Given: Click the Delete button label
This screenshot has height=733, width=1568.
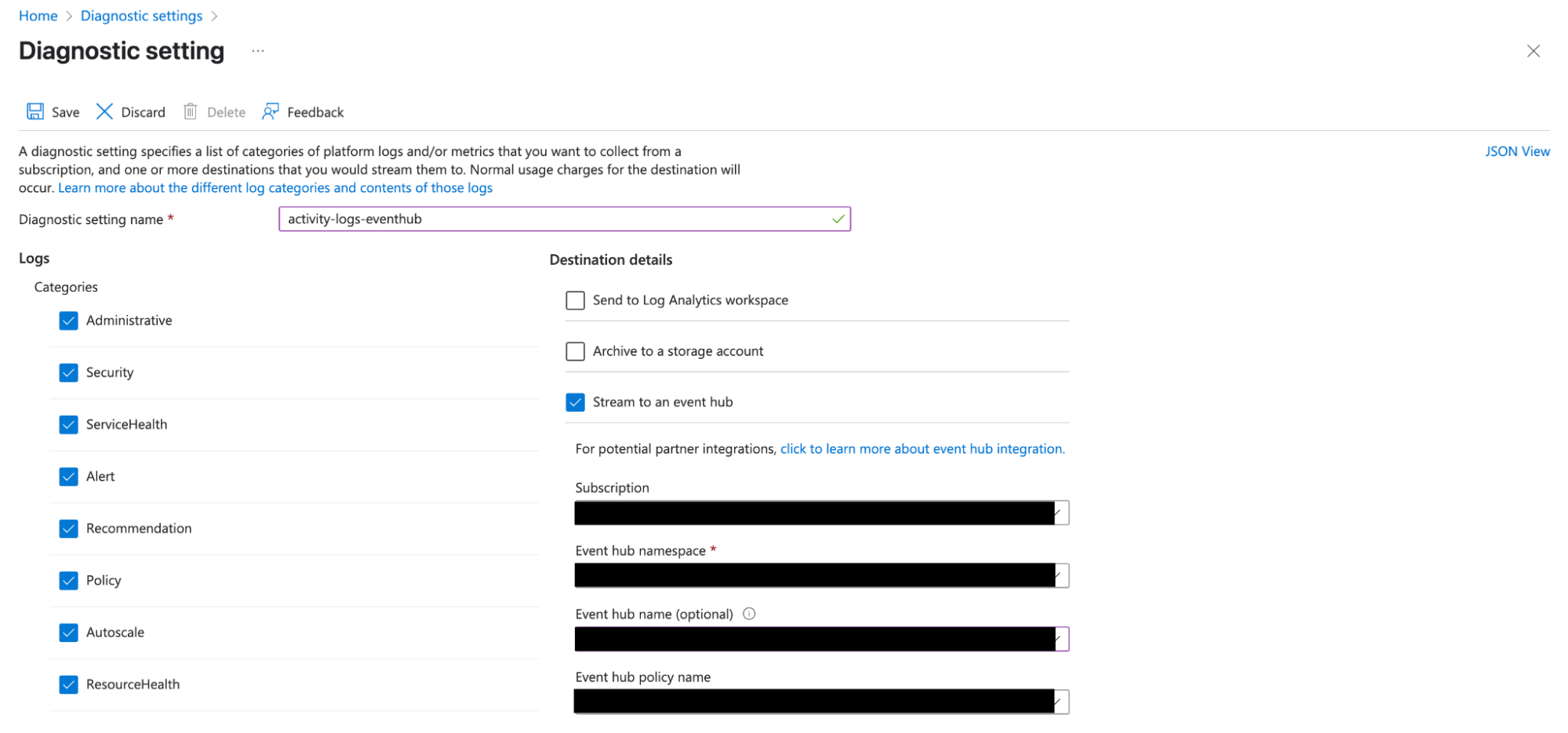Looking at the screenshot, I should (227, 112).
